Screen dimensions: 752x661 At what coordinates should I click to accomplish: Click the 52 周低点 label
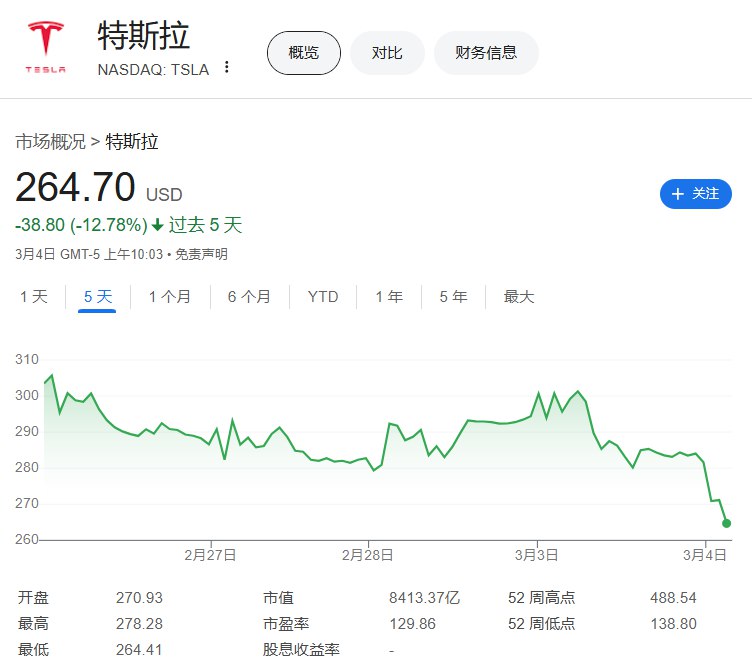point(541,624)
